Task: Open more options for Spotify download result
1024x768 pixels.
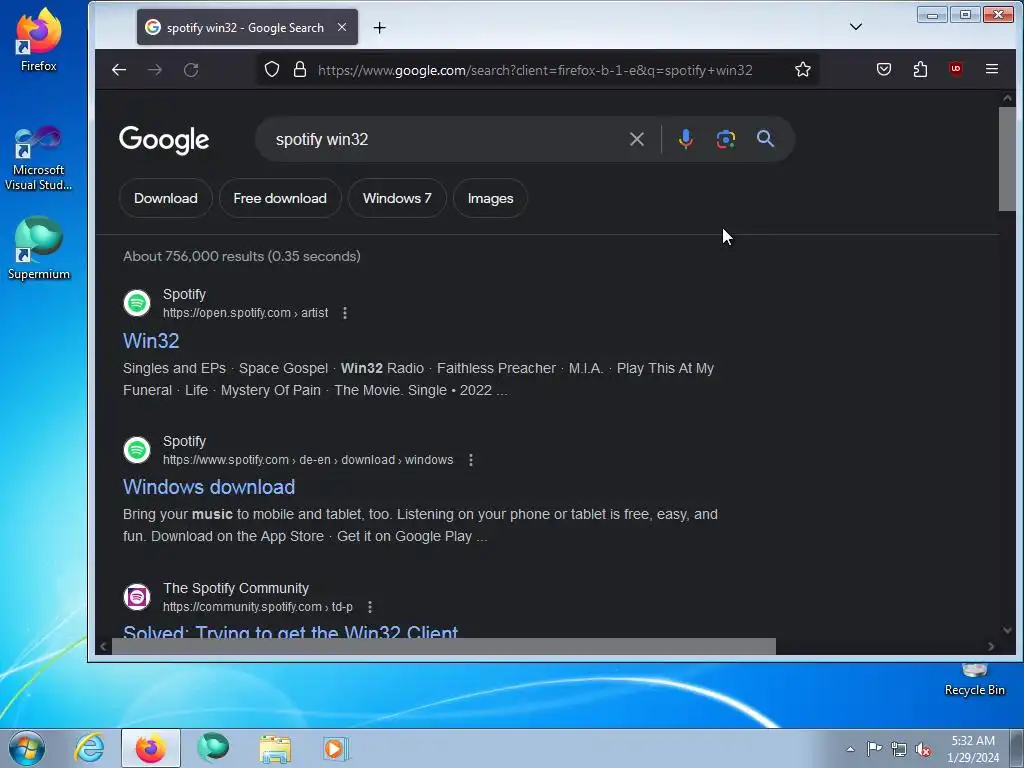Action: [x=471, y=460]
